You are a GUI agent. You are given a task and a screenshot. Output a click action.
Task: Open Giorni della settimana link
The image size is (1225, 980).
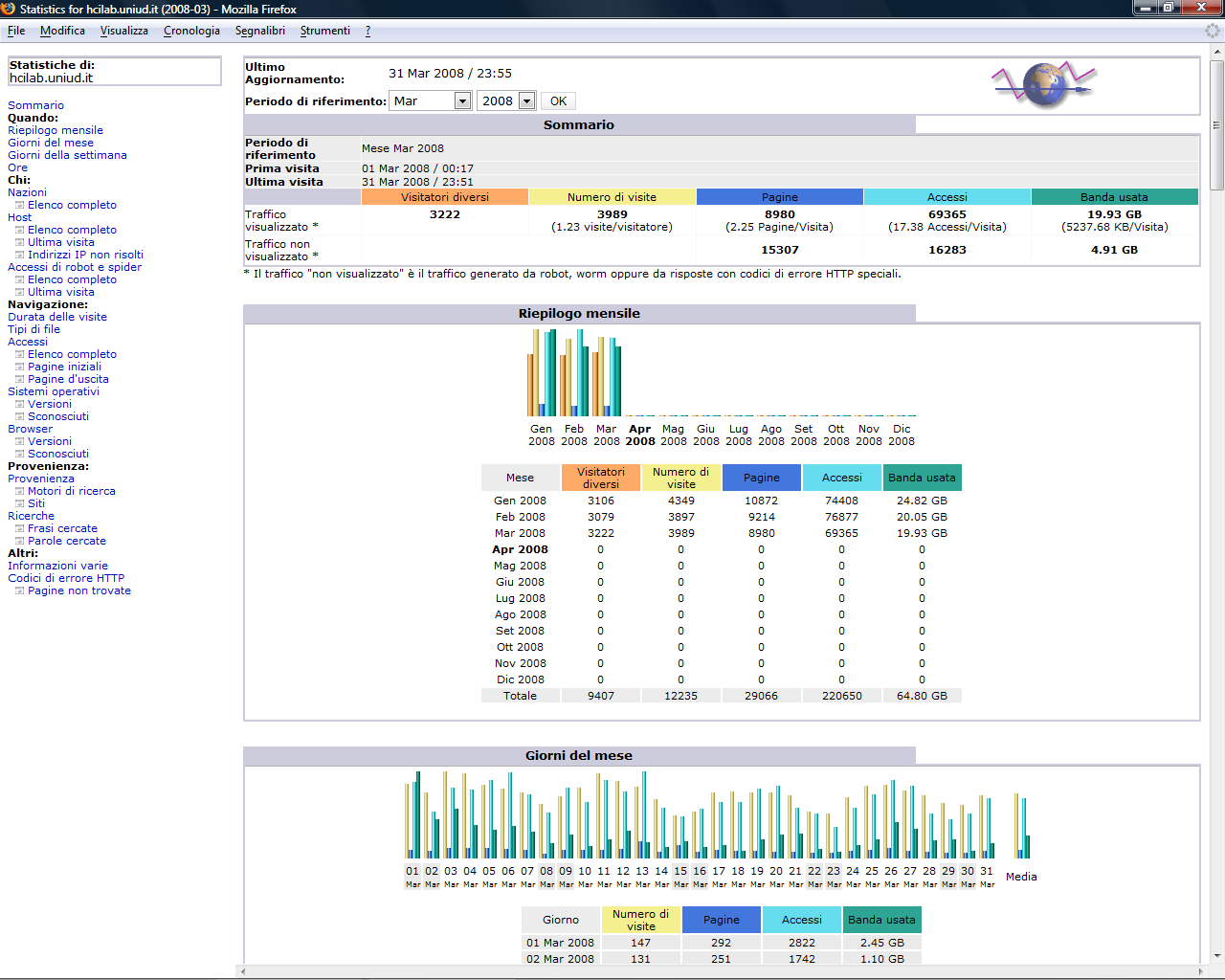[x=67, y=155]
